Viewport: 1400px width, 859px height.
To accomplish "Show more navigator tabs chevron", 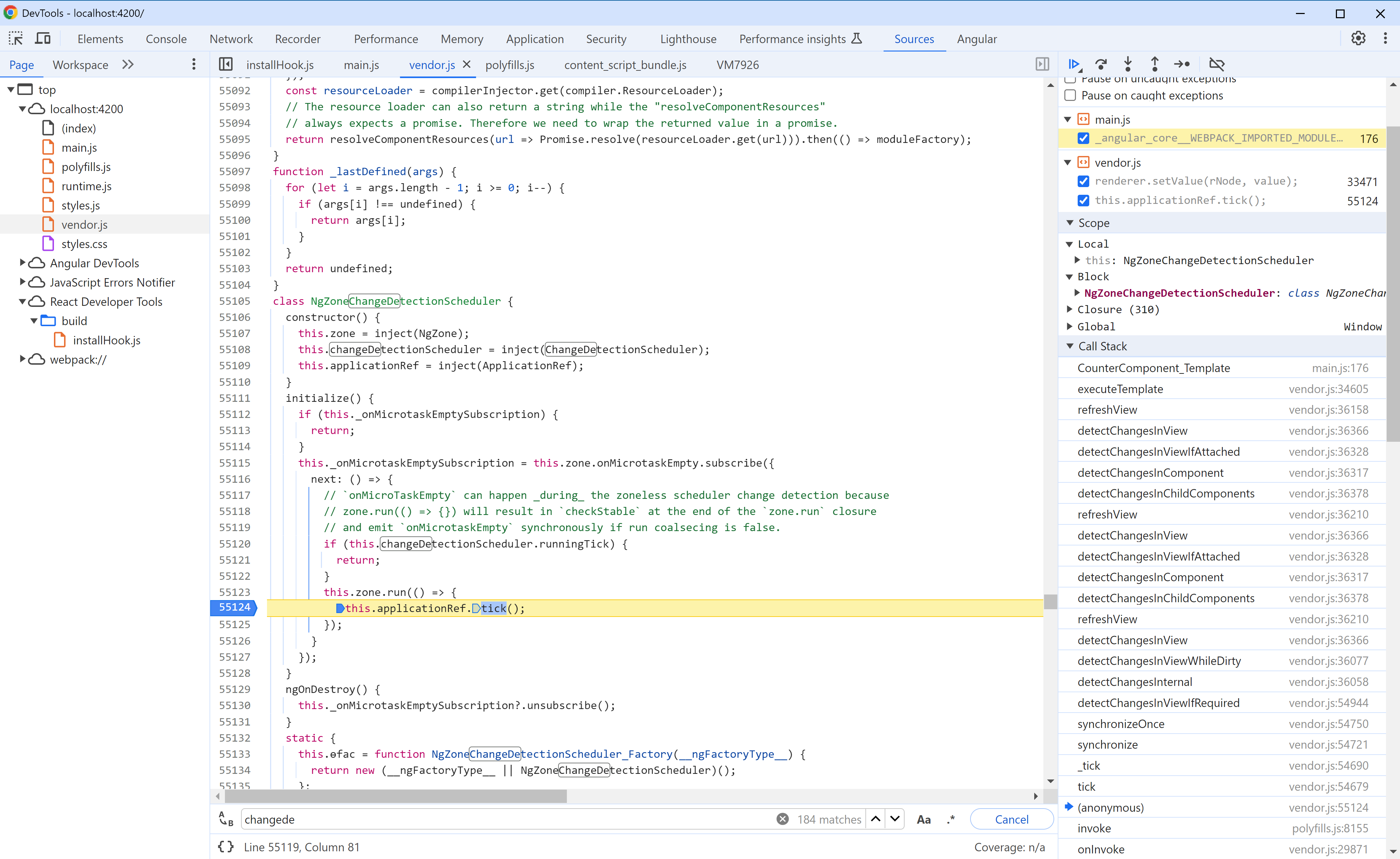I will 128,65.
